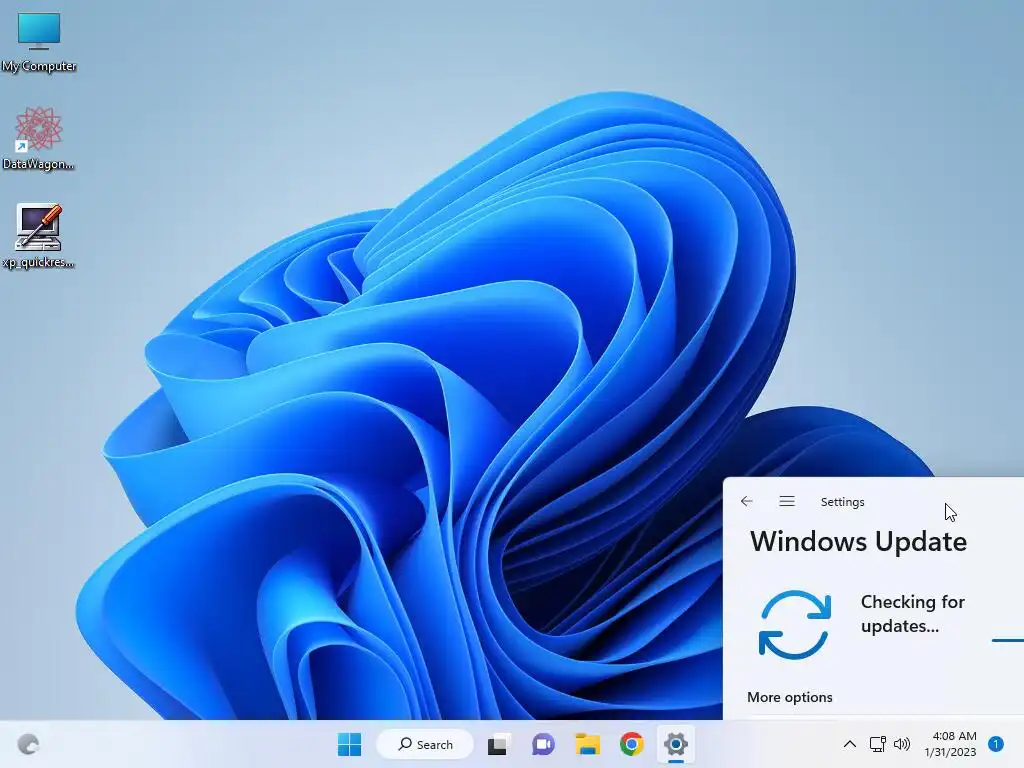Open the clock showing 4:08 AM
1024x768 pixels.
(950, 744)
